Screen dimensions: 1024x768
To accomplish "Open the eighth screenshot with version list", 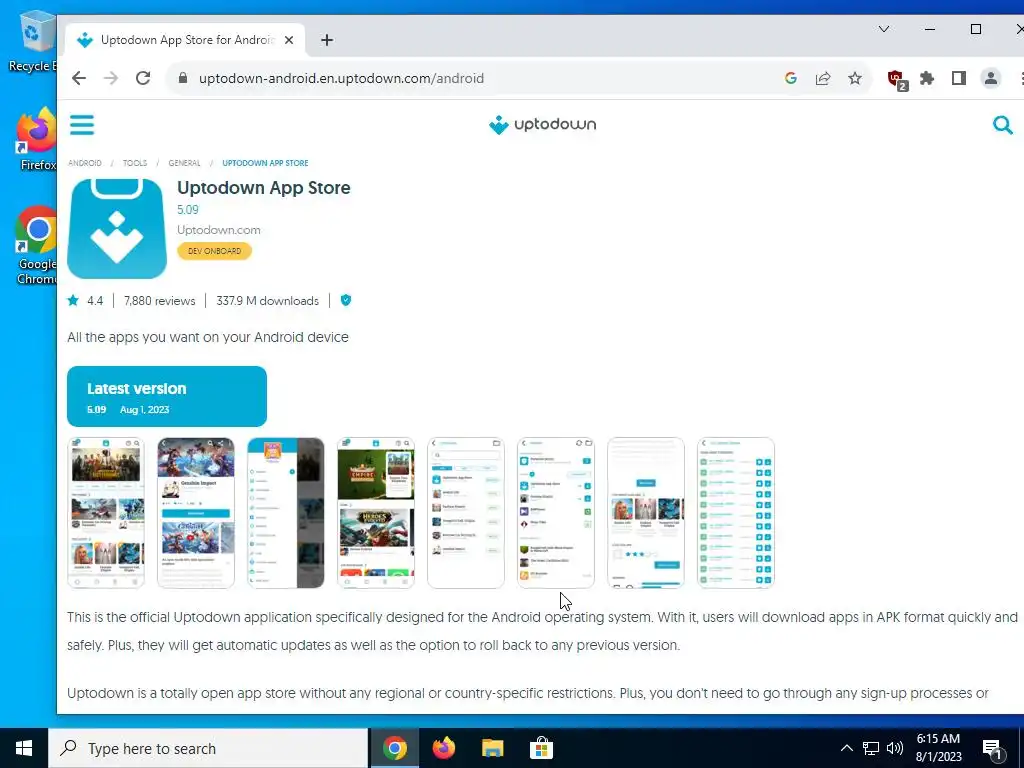I will coord(736,513).
